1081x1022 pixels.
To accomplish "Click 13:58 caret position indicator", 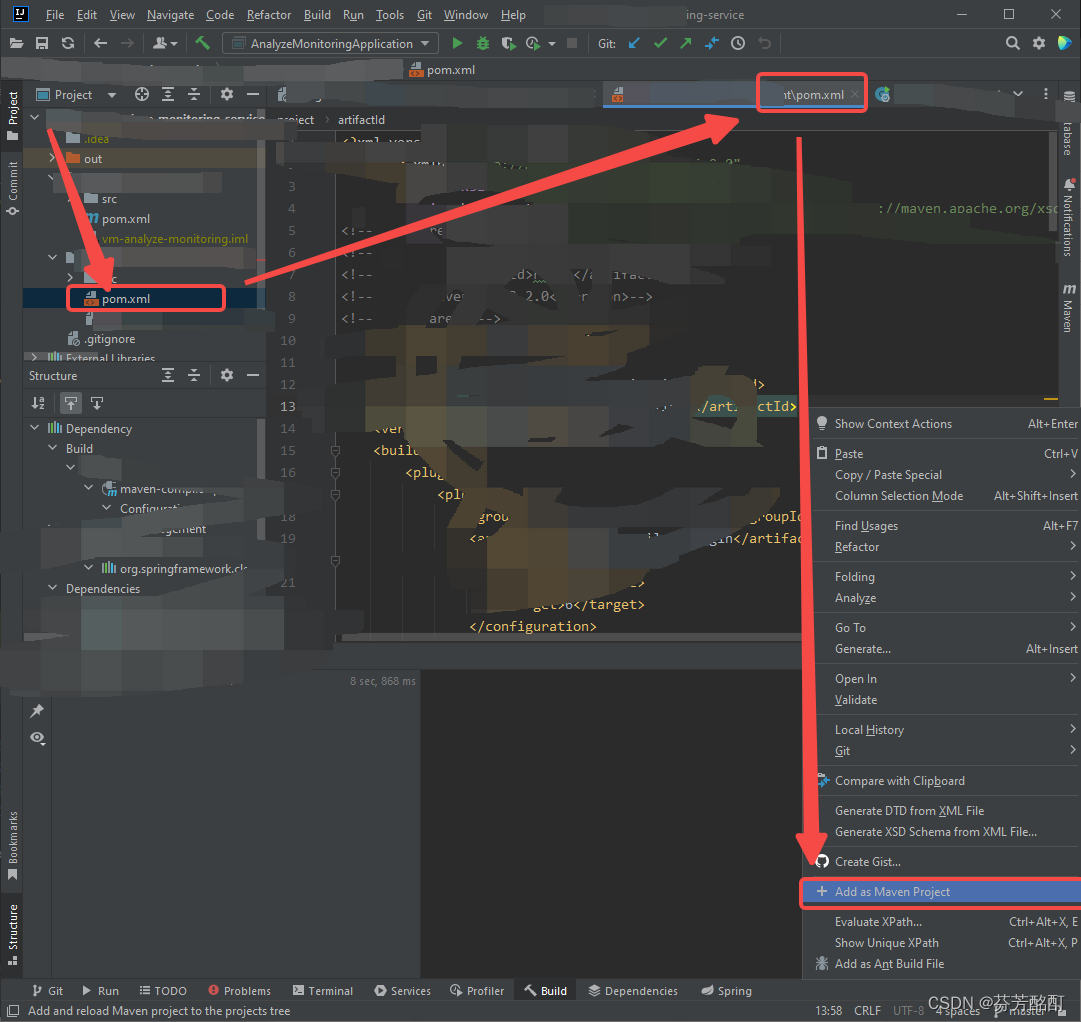I will [829, 1010].
